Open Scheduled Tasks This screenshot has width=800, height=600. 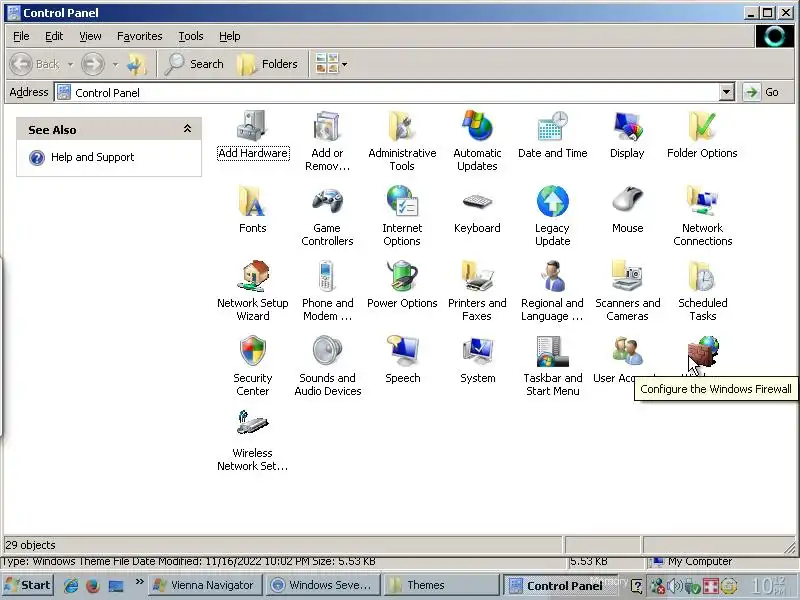pyautogui.click(x=703, y=290)
